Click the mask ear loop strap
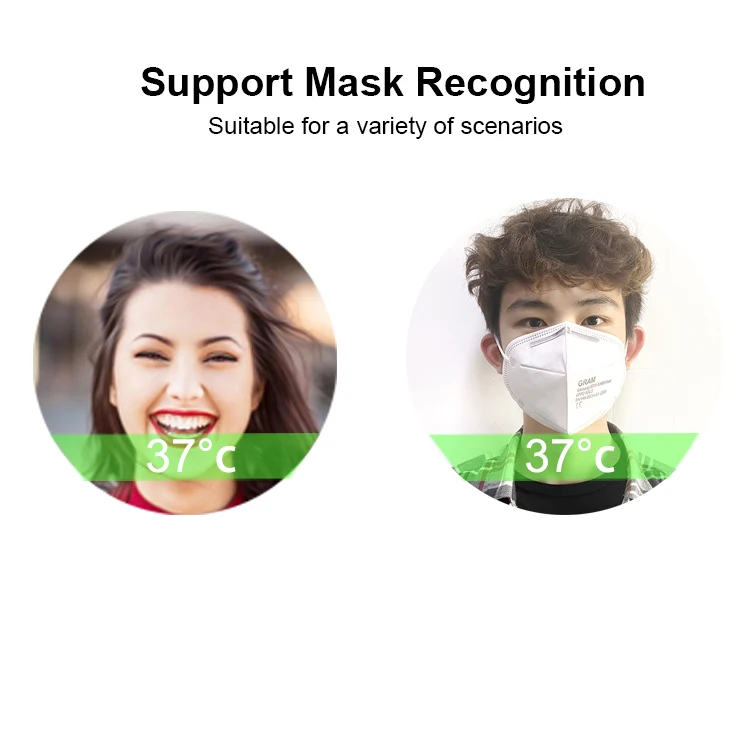This screenshot has height=750, width=750. click(499, 346)
